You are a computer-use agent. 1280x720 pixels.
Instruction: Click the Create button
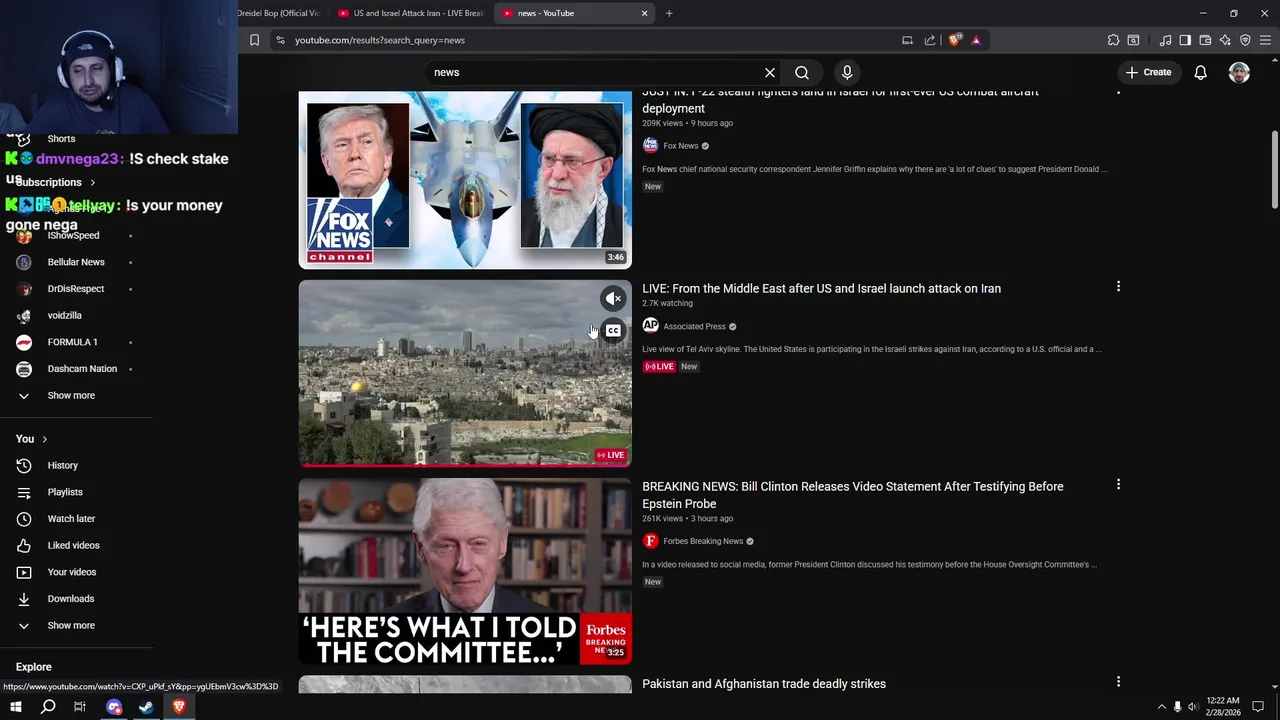pos(1148,72)
